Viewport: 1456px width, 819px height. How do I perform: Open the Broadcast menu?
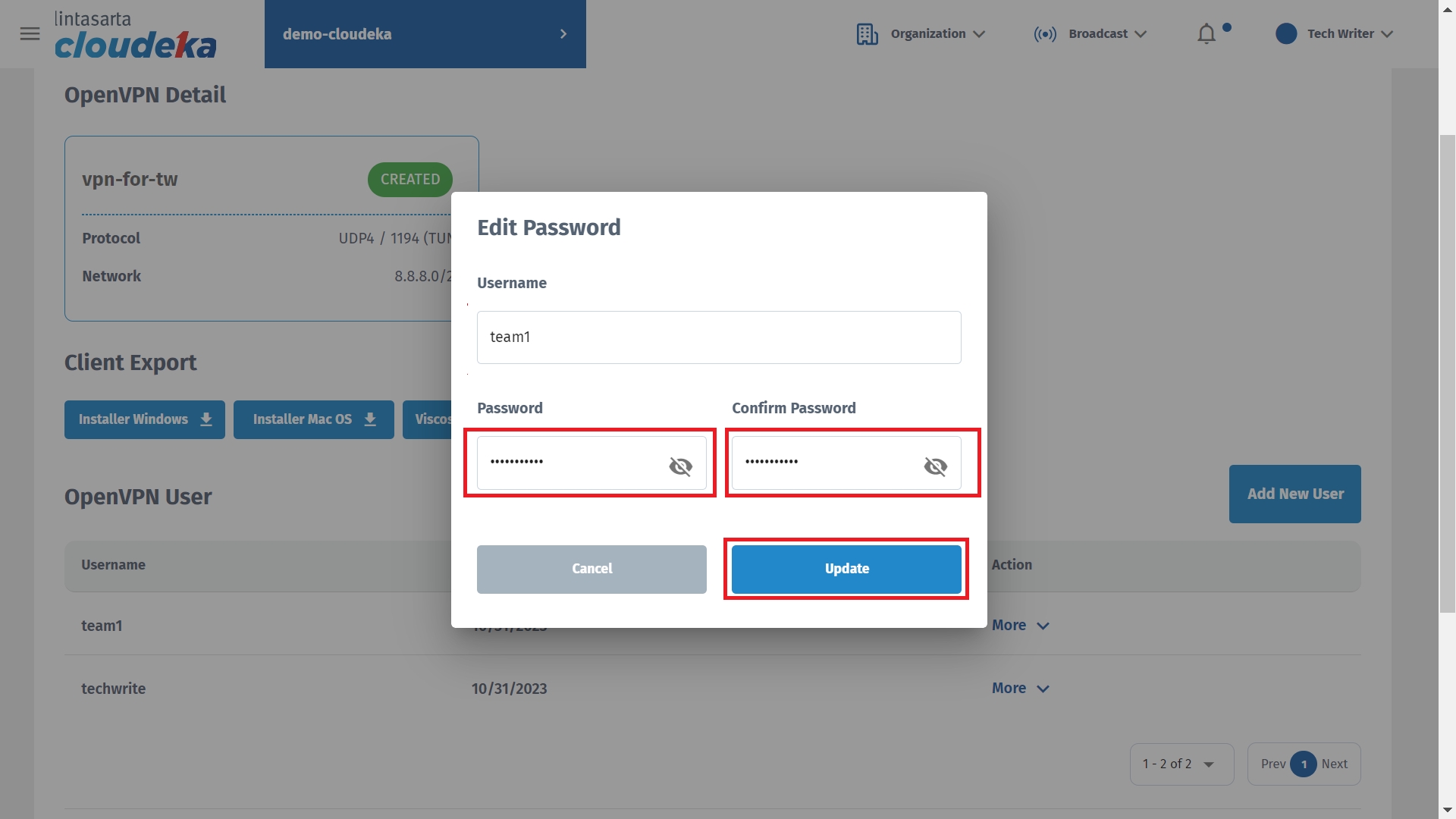click(1107, 34)
